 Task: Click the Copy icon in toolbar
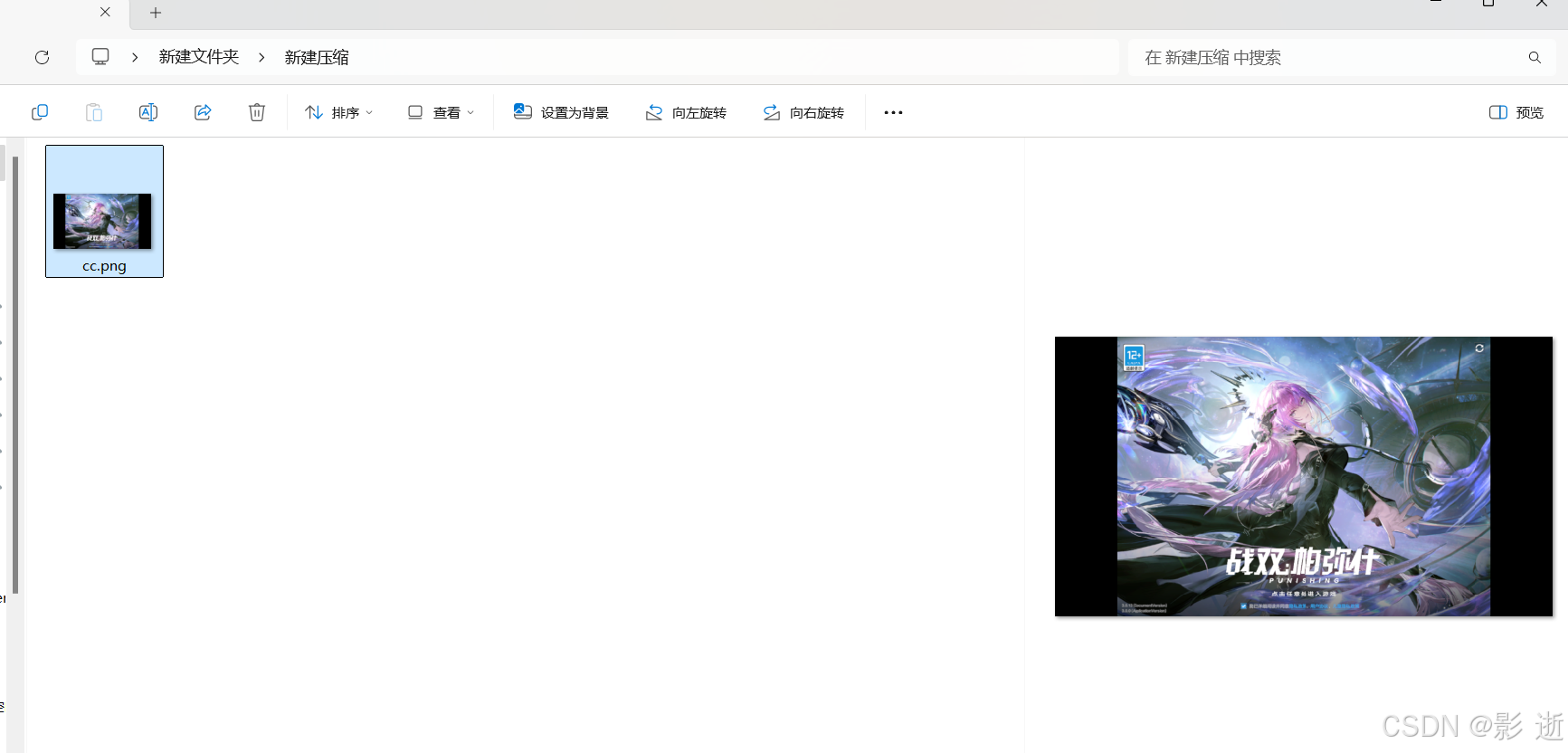pyautogui.click(x=40, y=112)
